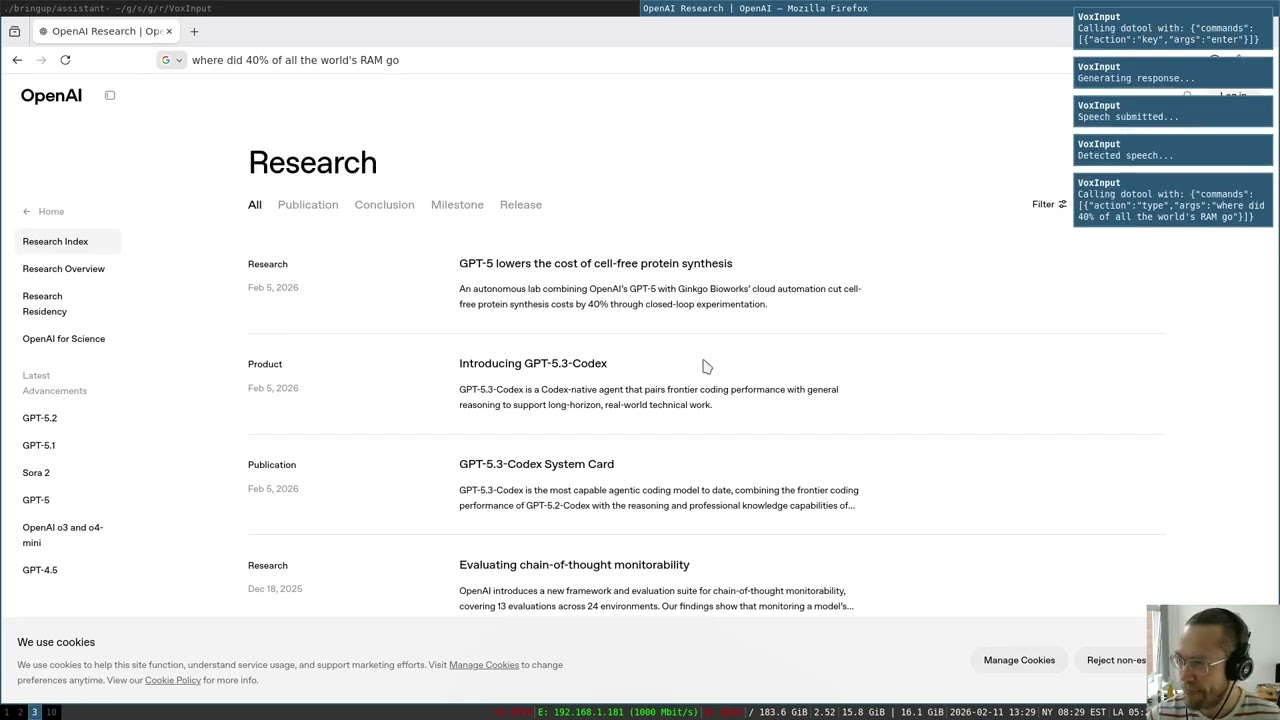Click the Research page heading
The width and height of the screenshot is (1280, 720).
coord(312,162)
